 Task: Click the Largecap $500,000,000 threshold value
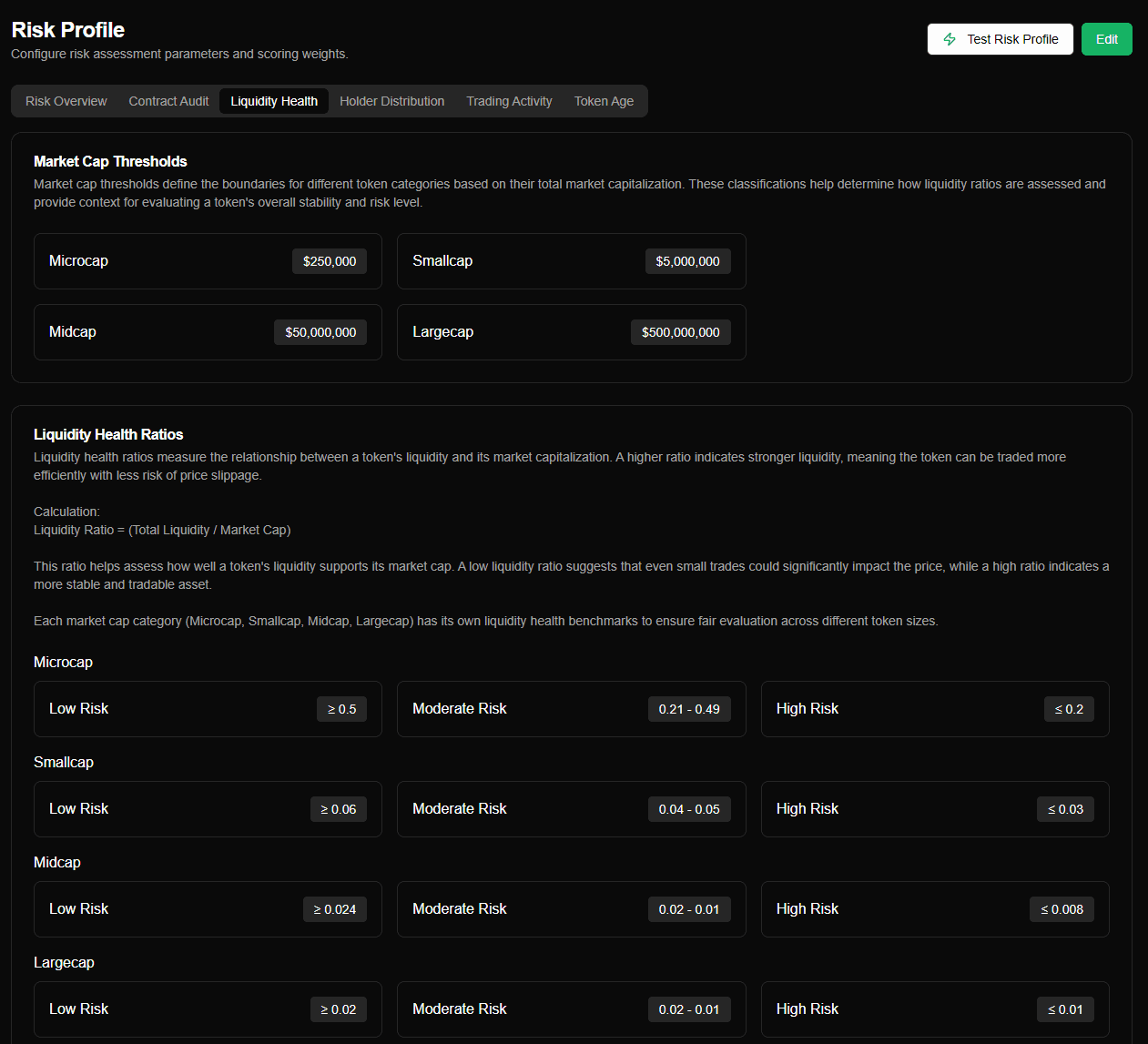click(x=680, y=331)
